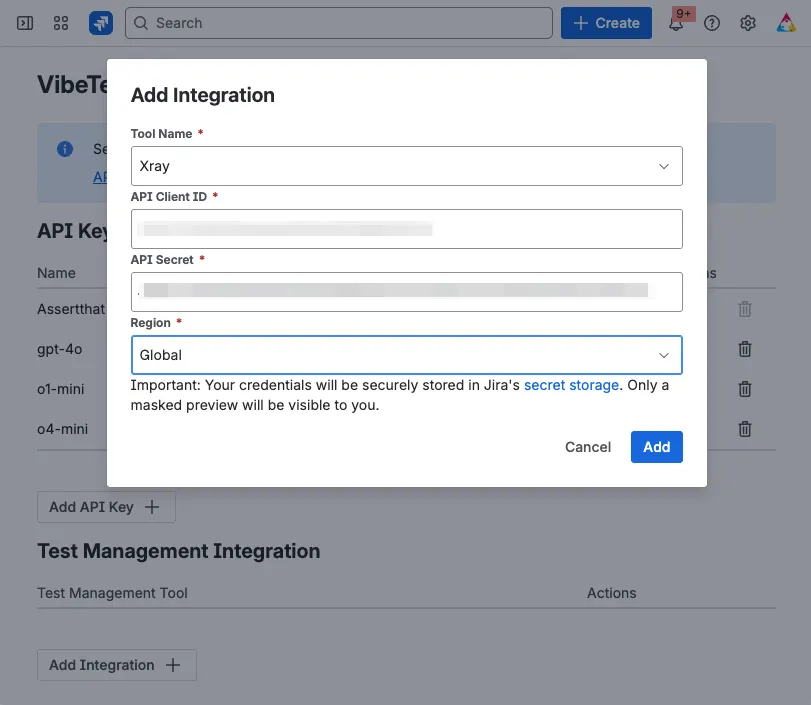Click the Jira logo icon
811x705 pixels.
click(x=101, y=23)
